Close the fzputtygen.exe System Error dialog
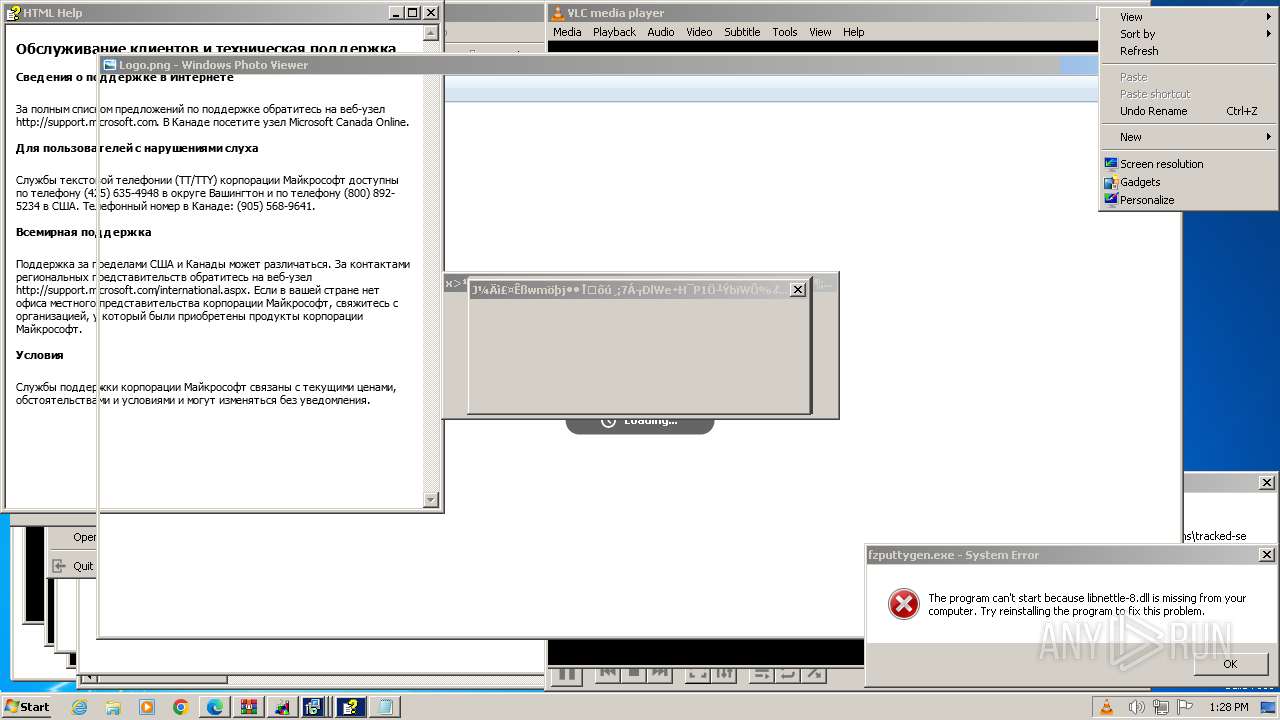 point(1266,555)
